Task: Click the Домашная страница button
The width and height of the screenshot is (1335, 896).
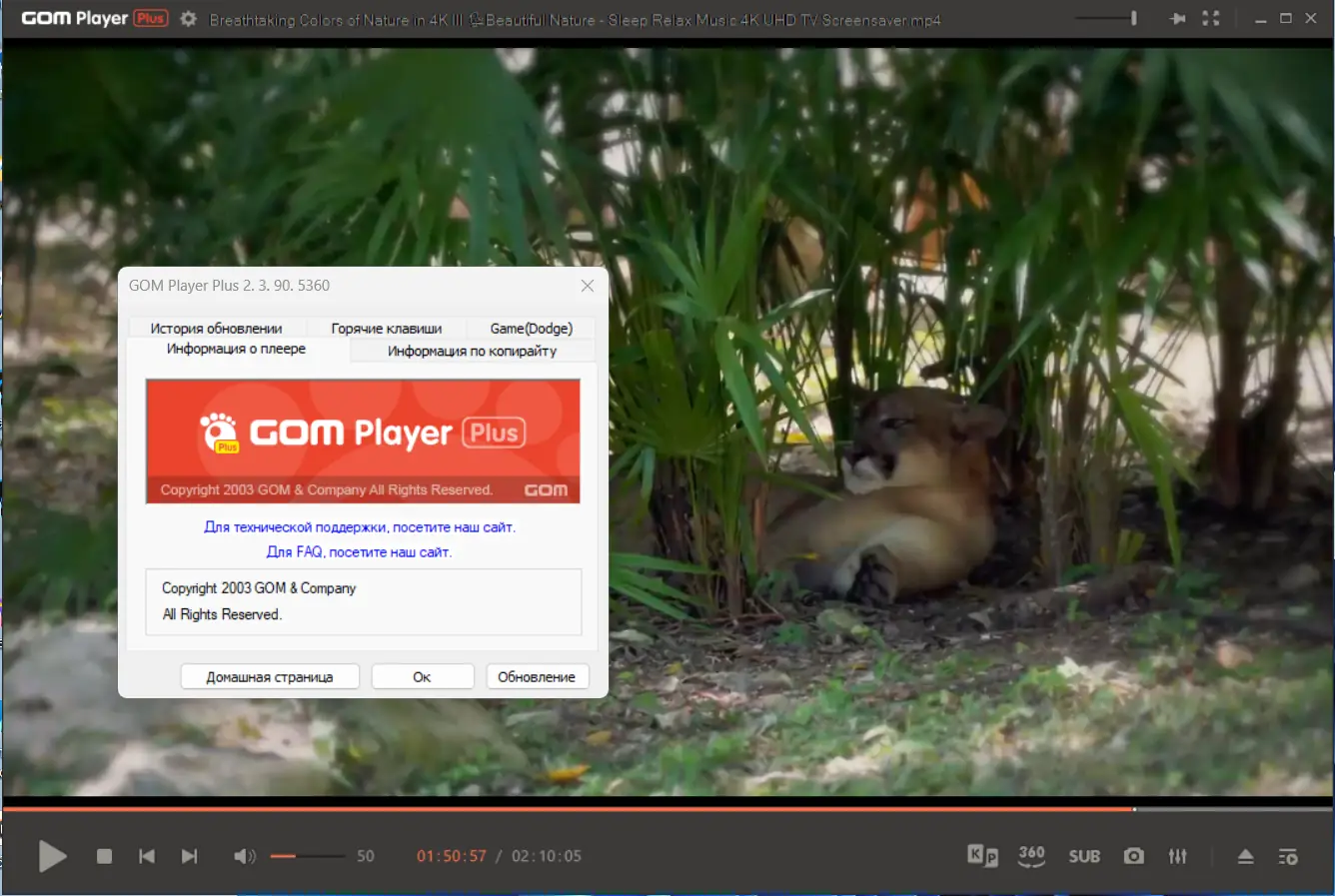Action: [270, 676]
